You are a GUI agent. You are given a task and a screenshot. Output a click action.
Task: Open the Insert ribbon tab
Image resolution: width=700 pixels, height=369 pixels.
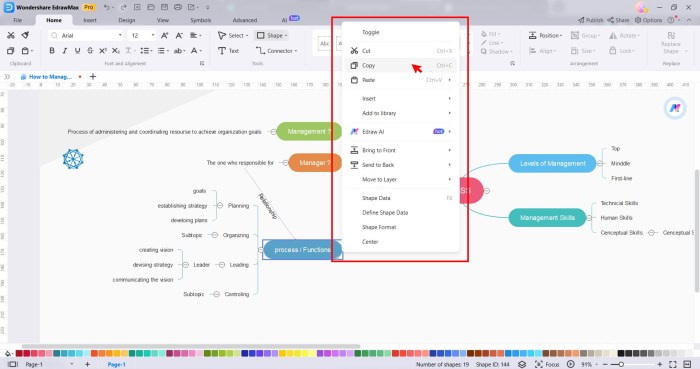tap(90, 20)
